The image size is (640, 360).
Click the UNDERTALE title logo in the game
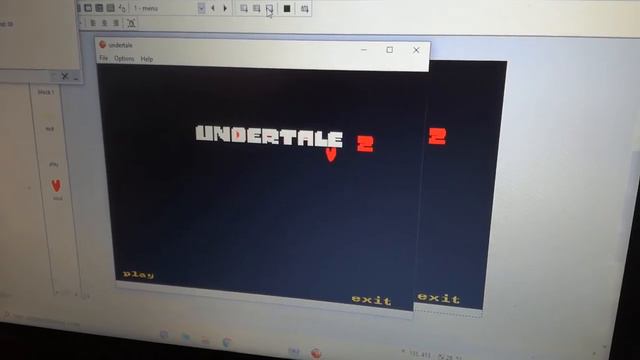(269, 136)
